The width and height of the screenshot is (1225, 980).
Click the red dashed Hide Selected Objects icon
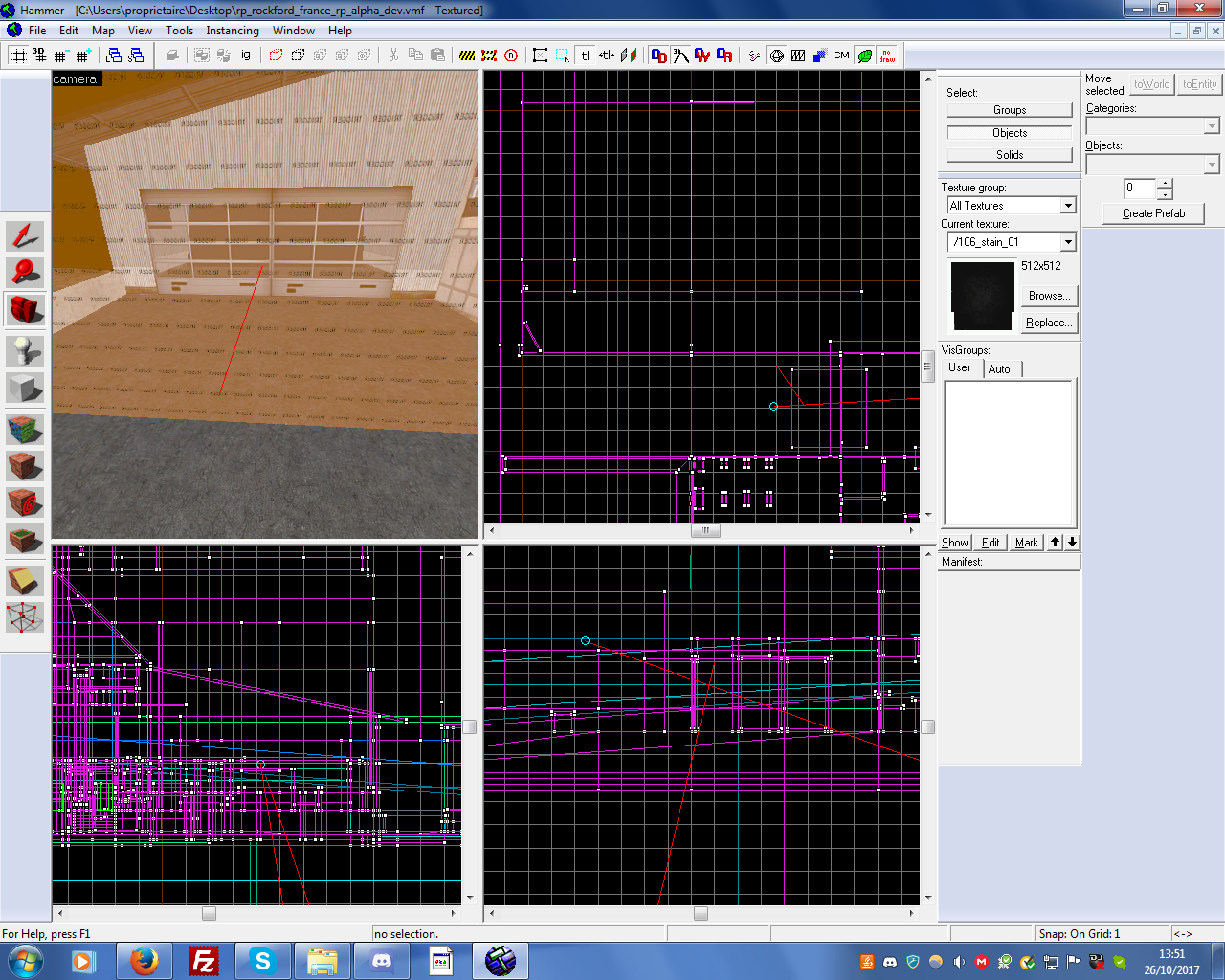coord(276,56)
